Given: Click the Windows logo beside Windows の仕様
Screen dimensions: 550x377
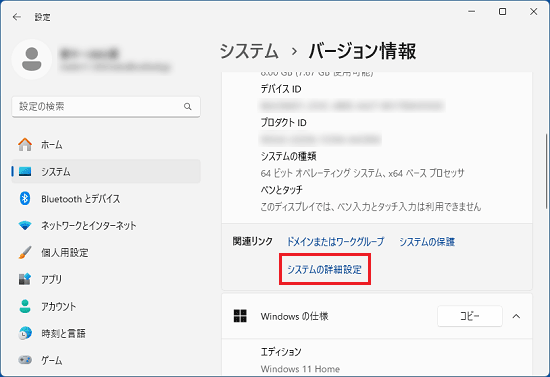Looking at the screenshot, I should (240, 316).
